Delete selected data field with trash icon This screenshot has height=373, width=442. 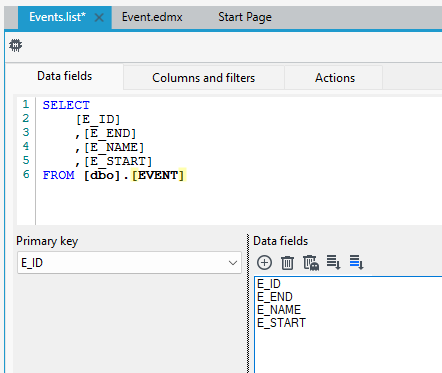click(x=287, y=263)
